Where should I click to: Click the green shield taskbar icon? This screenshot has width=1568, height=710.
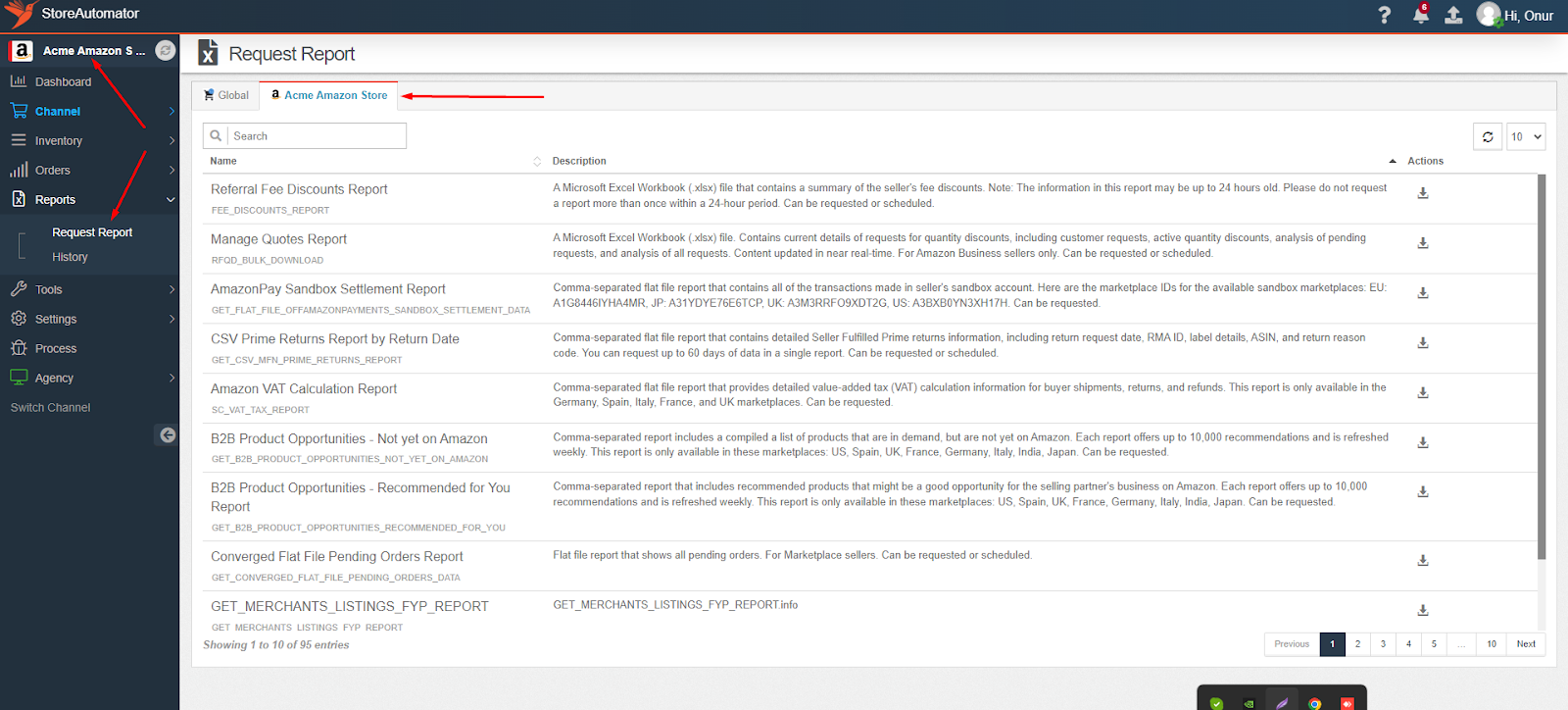1216,703
